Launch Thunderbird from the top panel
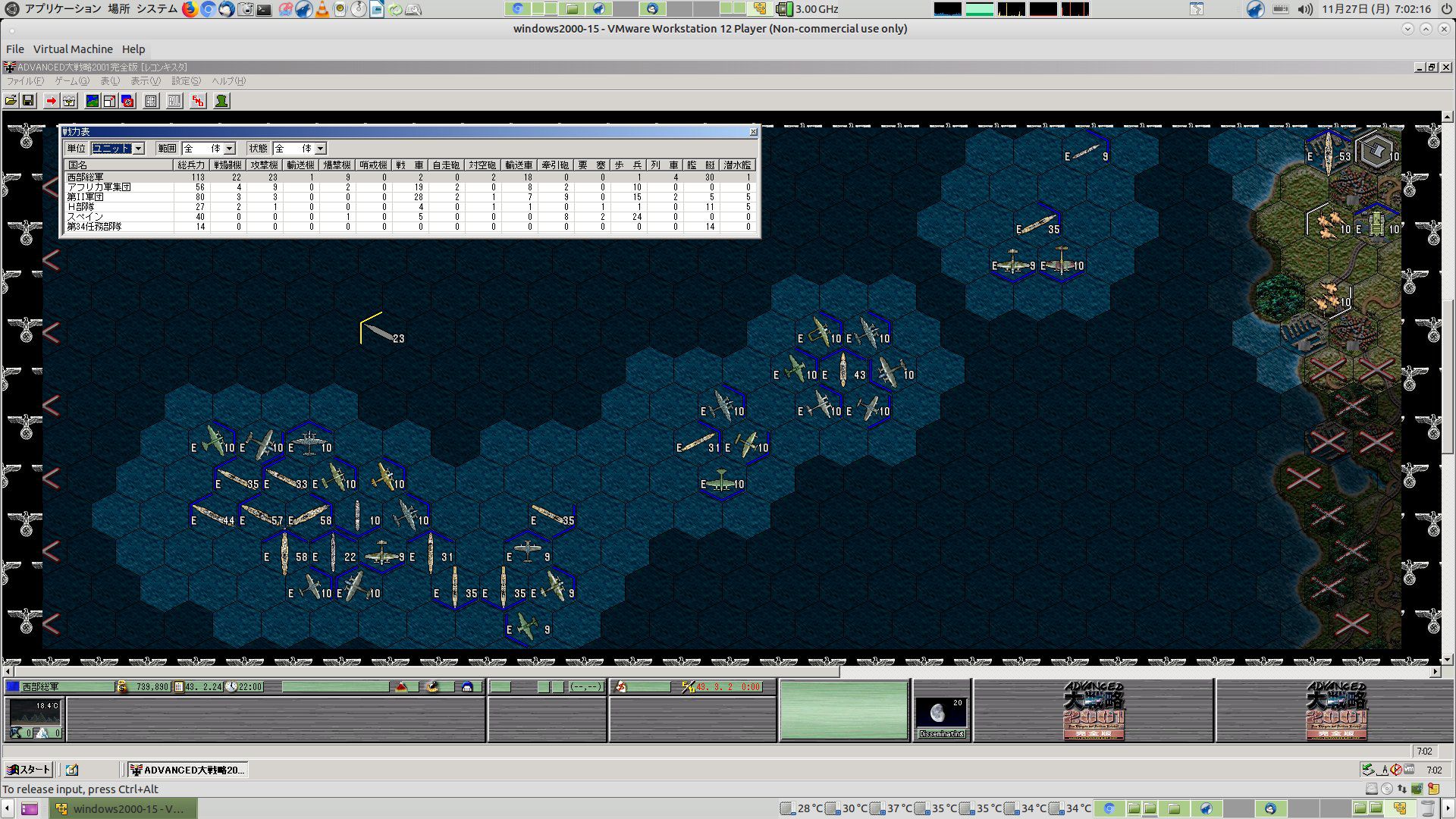1456x819 pixels. [x=226, y=9]
